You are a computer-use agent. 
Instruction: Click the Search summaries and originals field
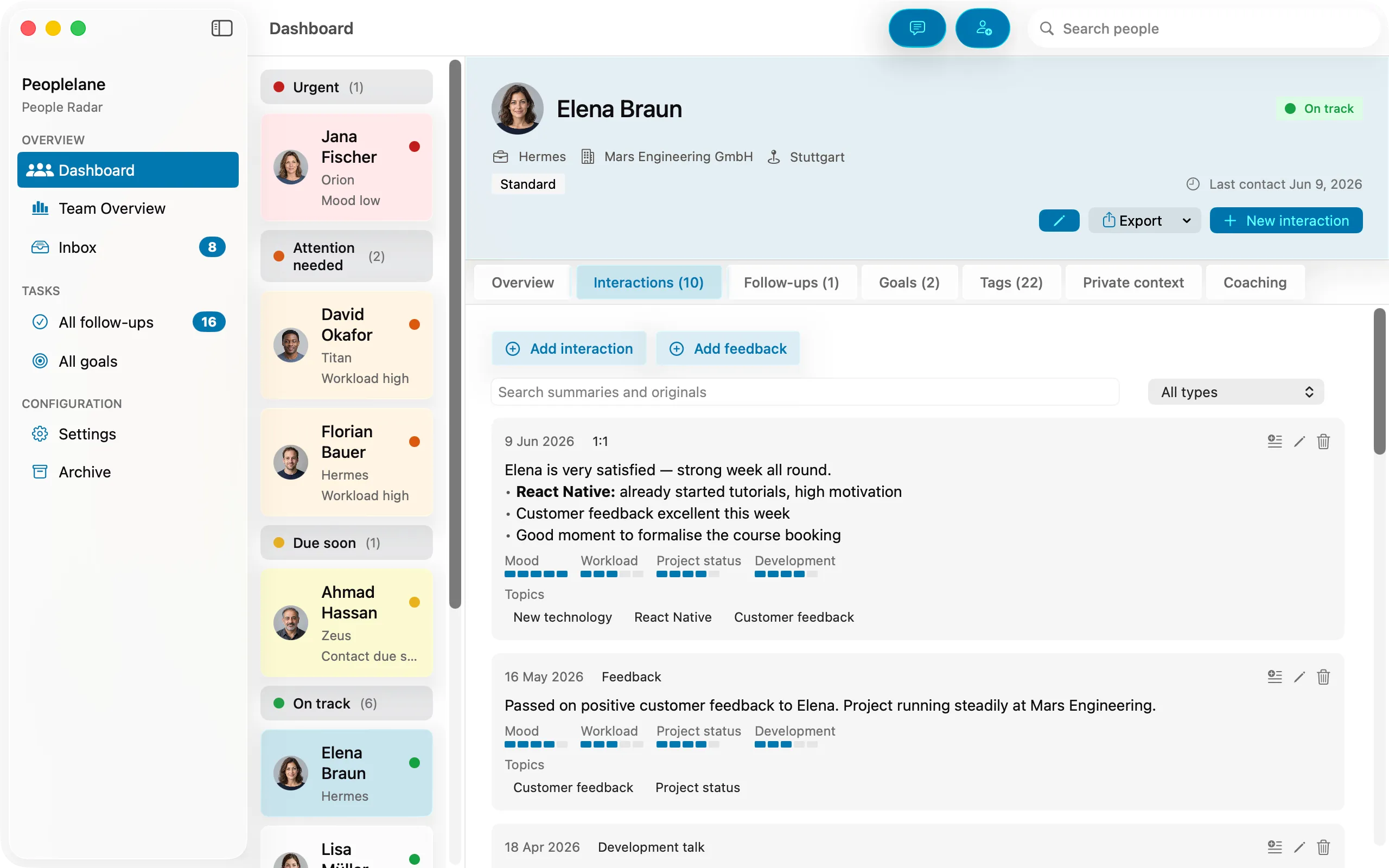click(x=805, y=392)
